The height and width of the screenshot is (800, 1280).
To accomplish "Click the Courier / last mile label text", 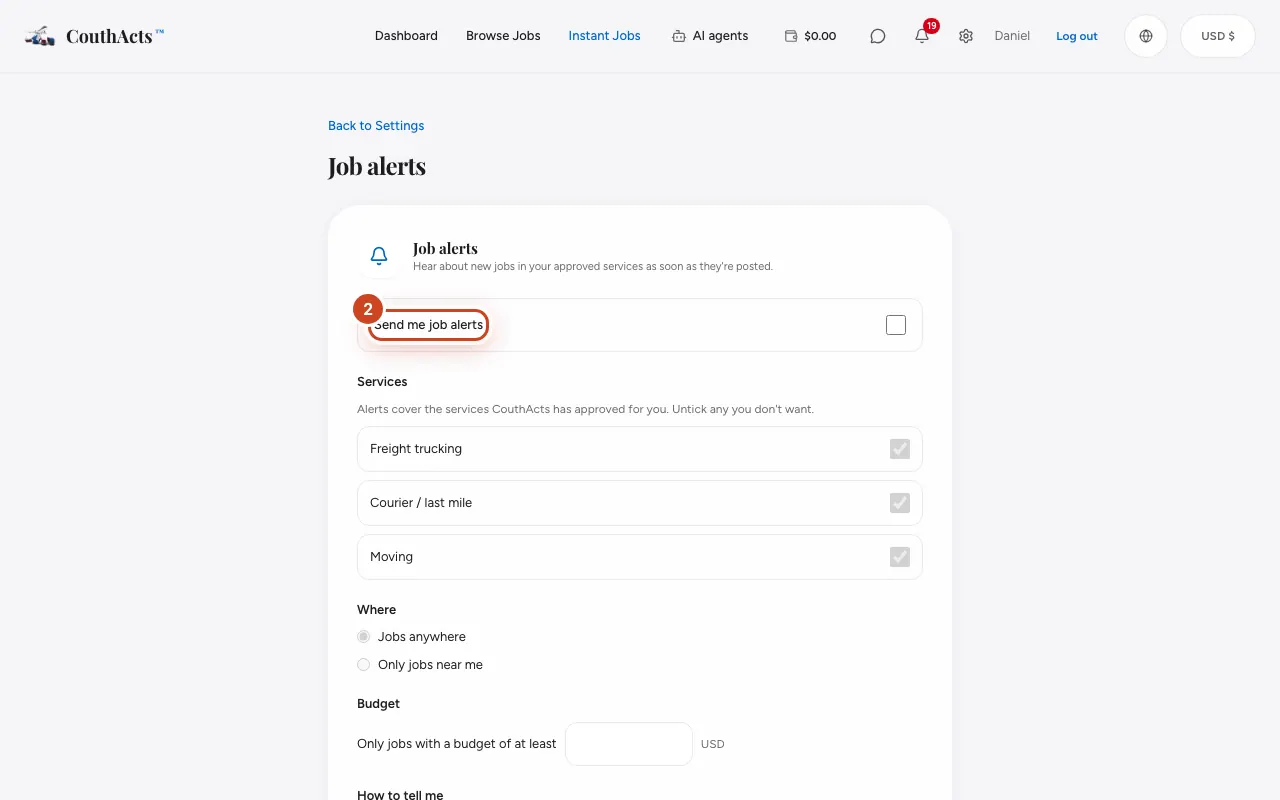I will click(x=421, y=503).
